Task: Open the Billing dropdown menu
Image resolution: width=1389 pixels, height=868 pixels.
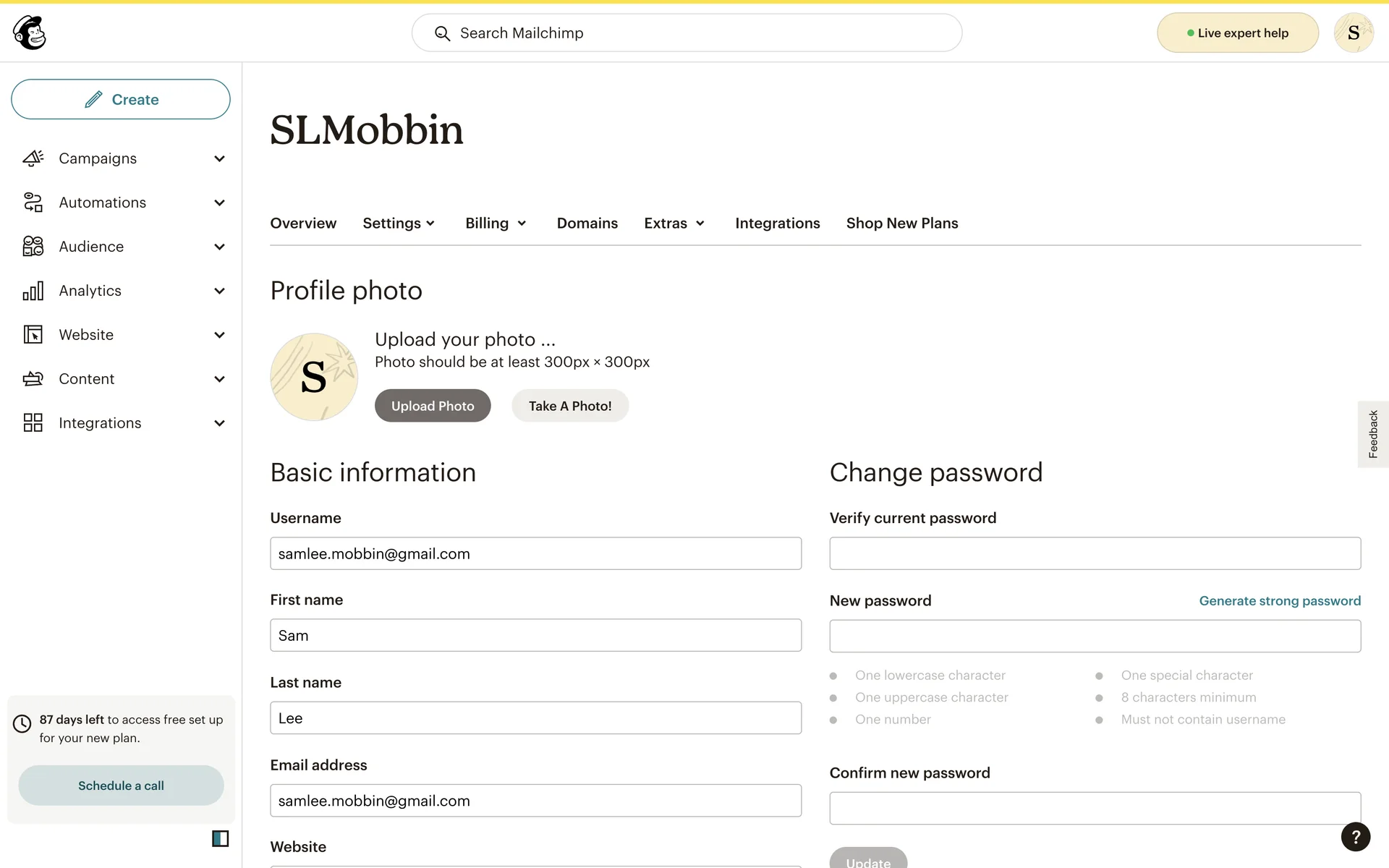Action: point(496,224)
